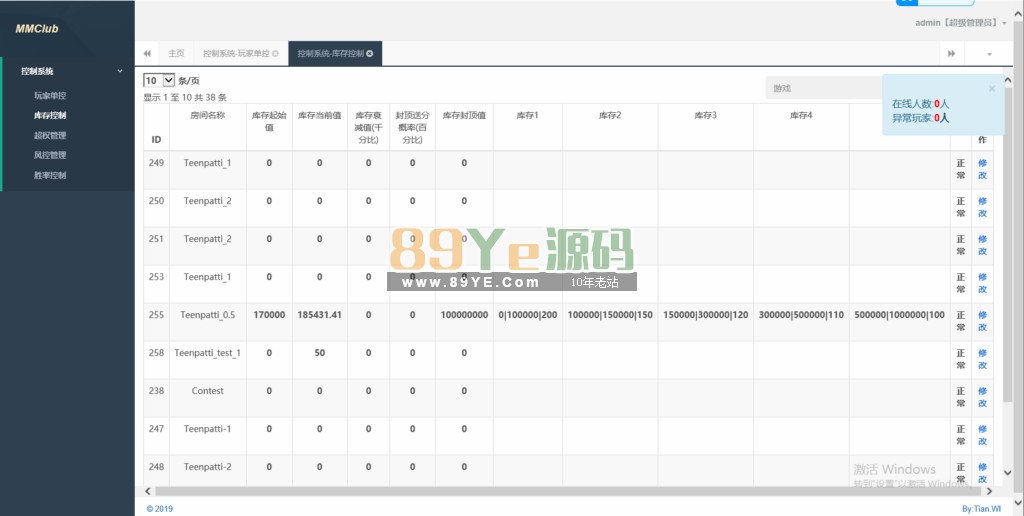Collapse the 控制系统 sidebar menu
The width and height of the screenshot is (1024, 516).
coord(120,71)
